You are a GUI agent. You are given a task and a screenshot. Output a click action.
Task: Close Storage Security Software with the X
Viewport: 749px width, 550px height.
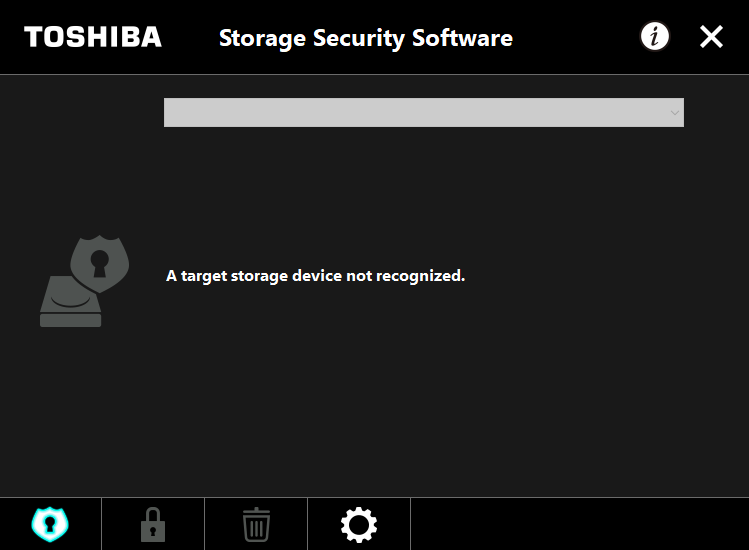711,37
